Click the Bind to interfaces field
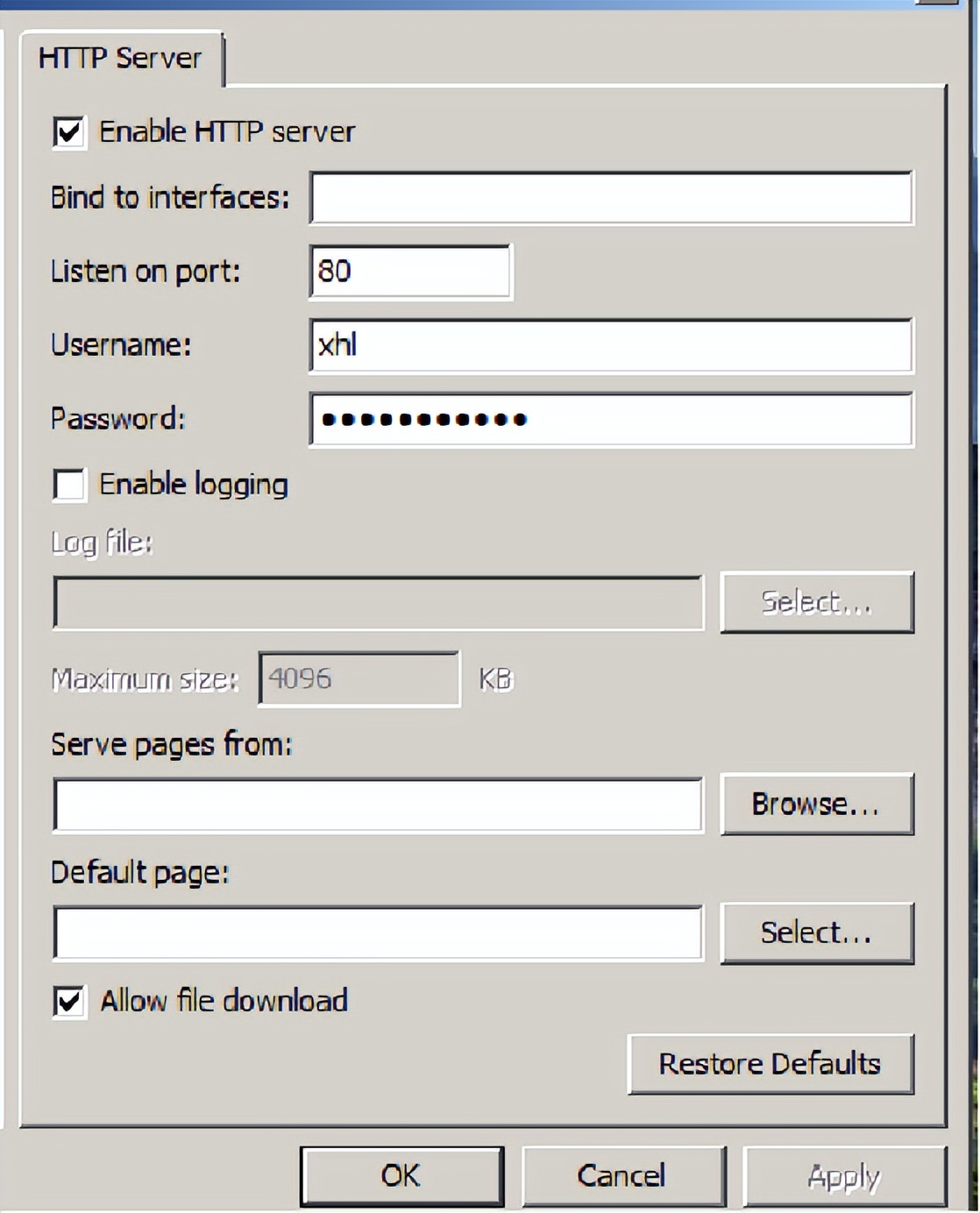This screenshot has height=1213, width=980. [611, 198]
